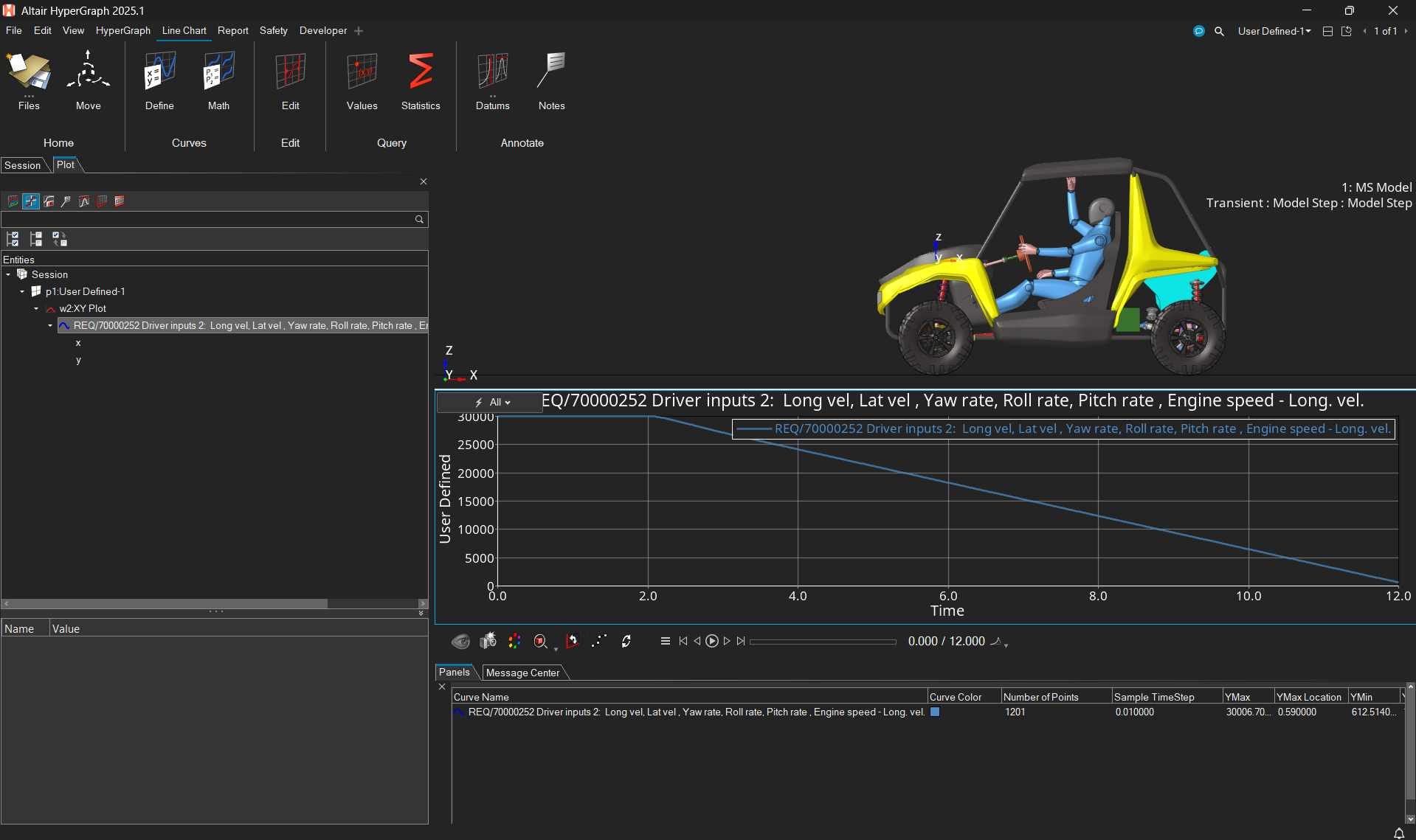This screenshot has height=840, width=1416.
Task: Collapse the w2:XY Plot tree node
Action: coord(36,309)
